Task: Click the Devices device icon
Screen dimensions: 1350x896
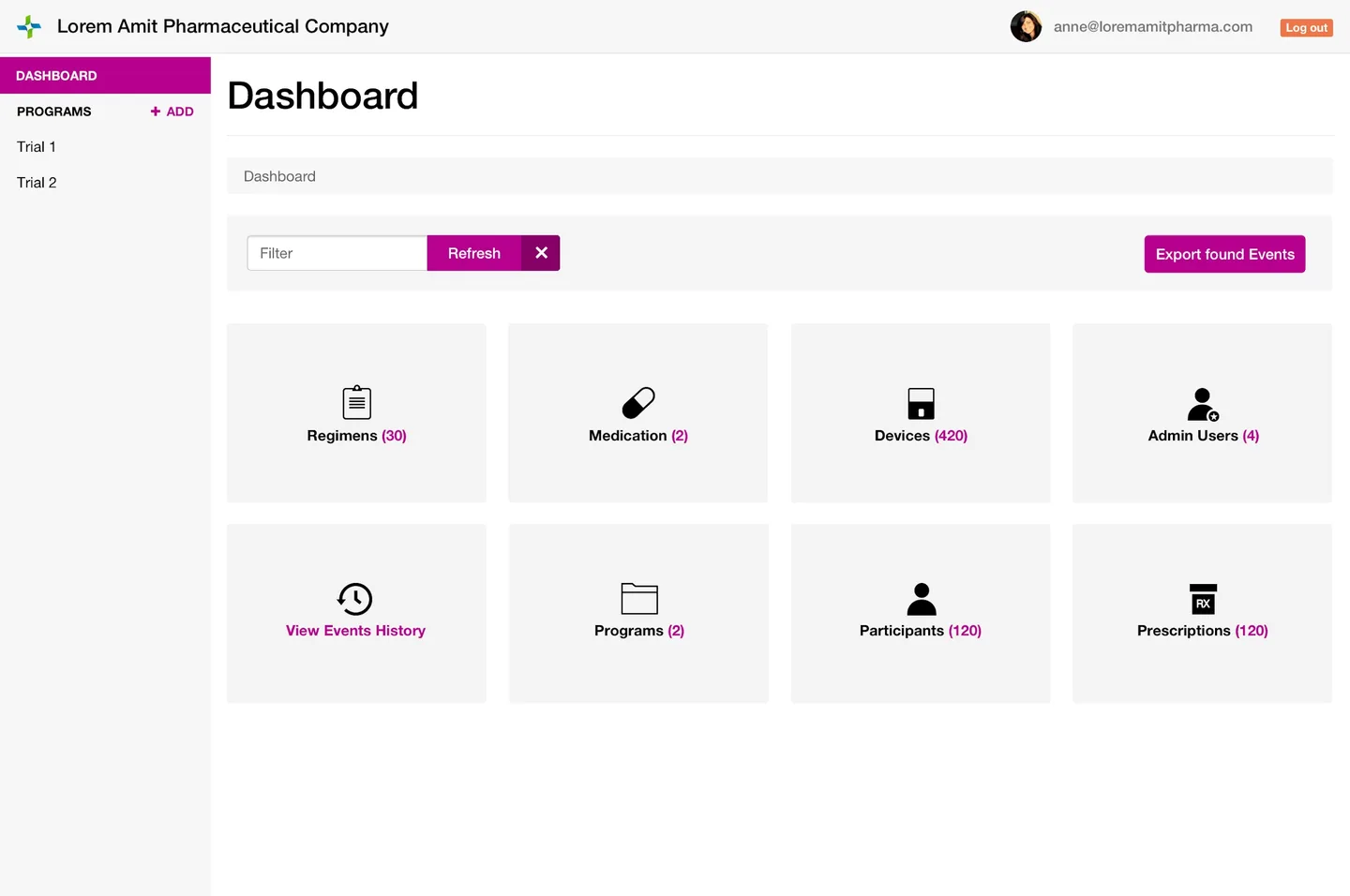Action: point(920,402)
